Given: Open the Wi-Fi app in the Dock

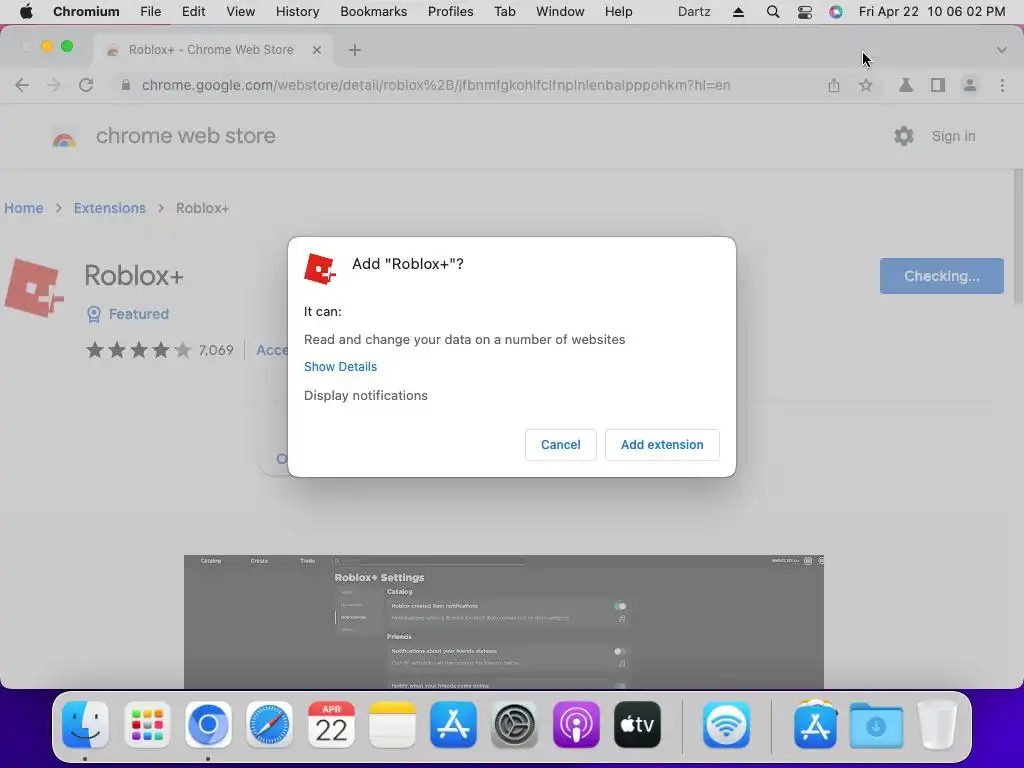Looking at the screenshot, I should [726, 725].
